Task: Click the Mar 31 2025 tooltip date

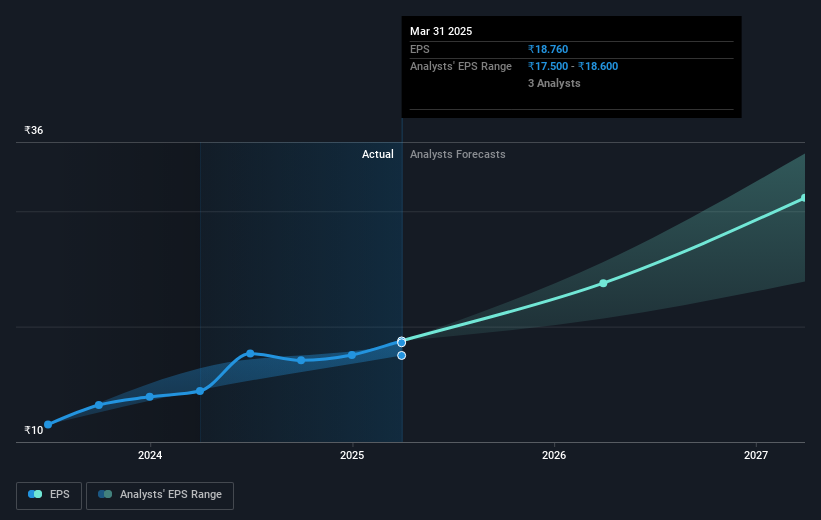Action: coord(441,31)
